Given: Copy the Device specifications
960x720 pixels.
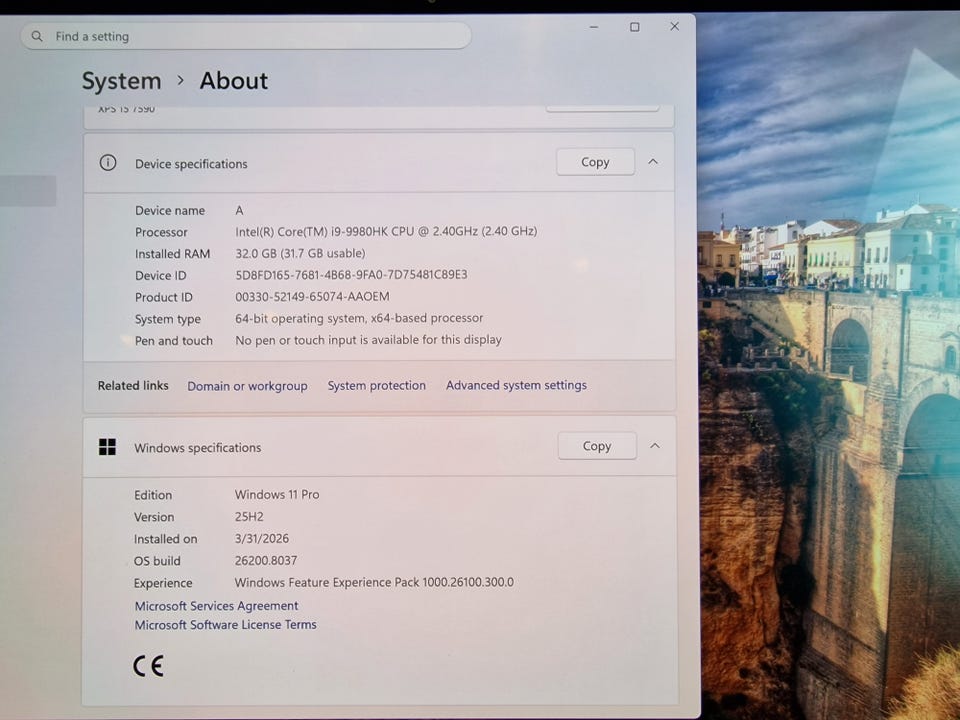Looking at the screenshot, I should pyautogui.click(x=595, y=162).
